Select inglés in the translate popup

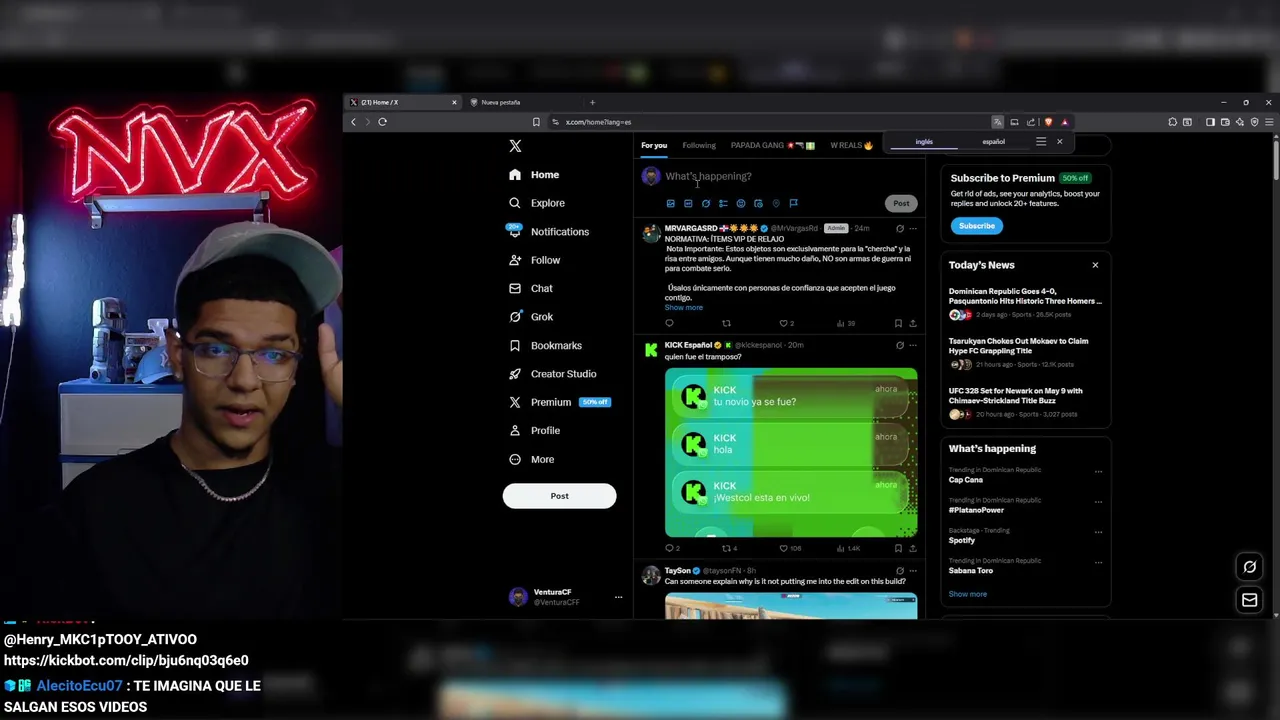point(924,142)
